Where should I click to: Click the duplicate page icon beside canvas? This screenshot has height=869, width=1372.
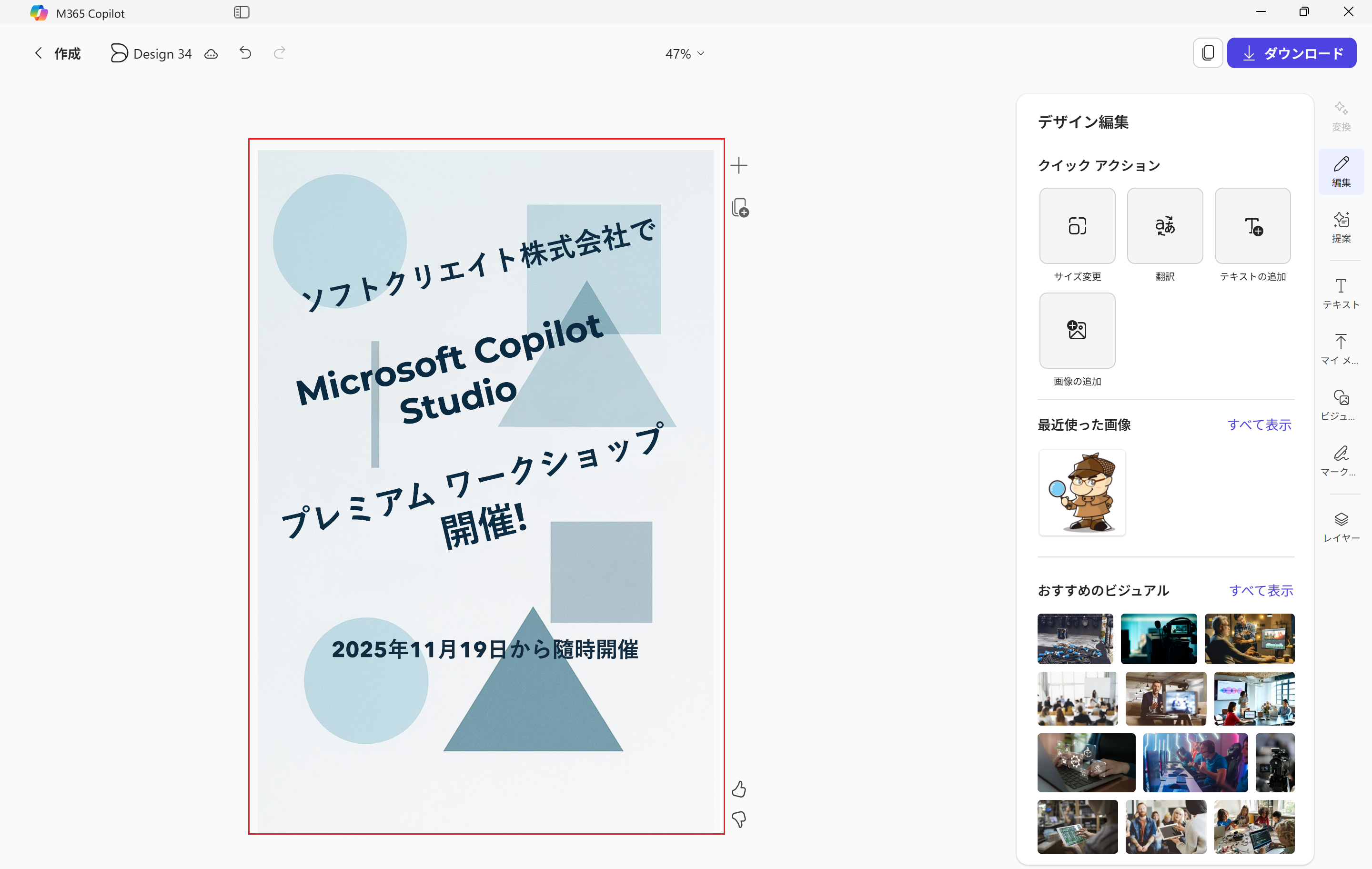pos(740,207)
